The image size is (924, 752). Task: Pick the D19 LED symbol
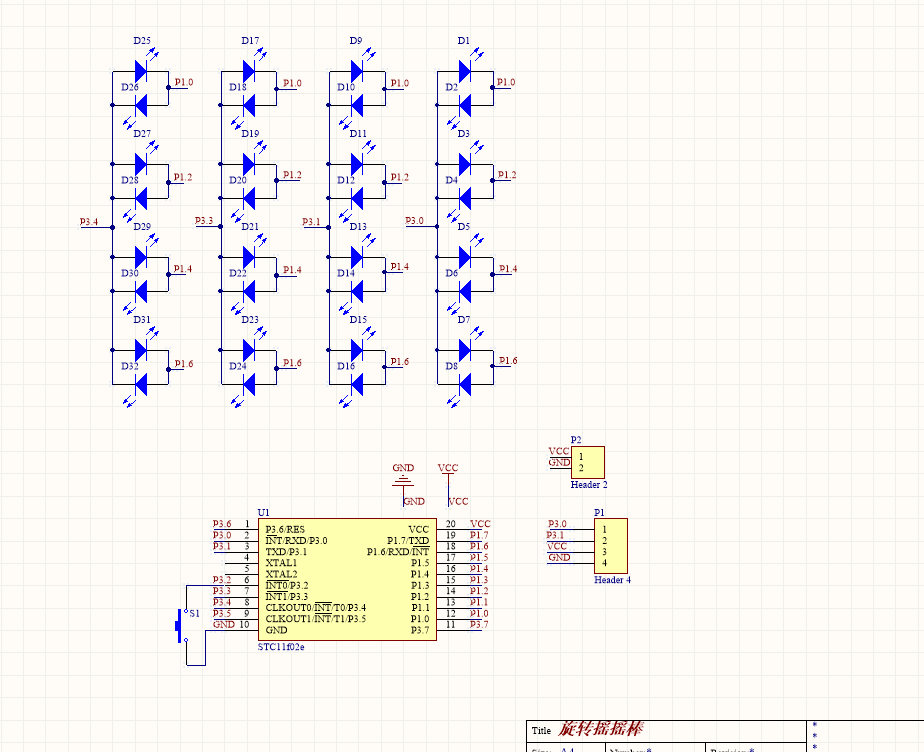[249, 164]
